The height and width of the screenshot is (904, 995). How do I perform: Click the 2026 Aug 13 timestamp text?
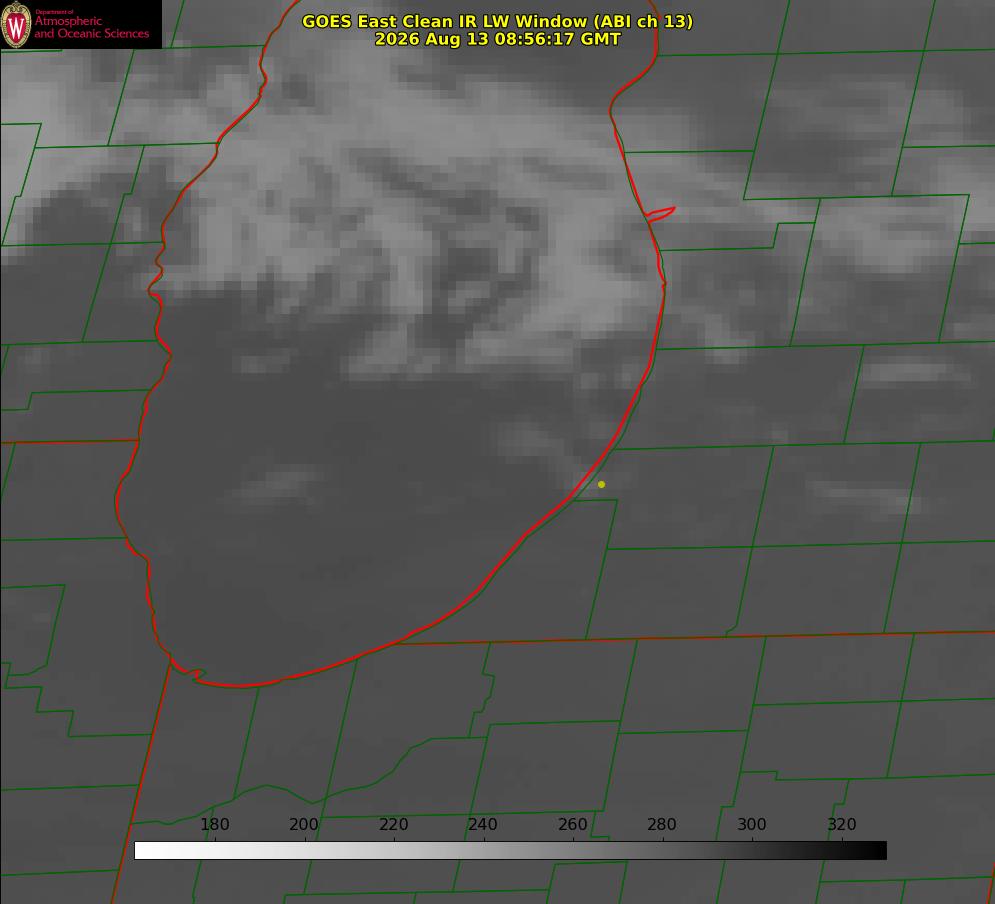[x=497, y=39]
